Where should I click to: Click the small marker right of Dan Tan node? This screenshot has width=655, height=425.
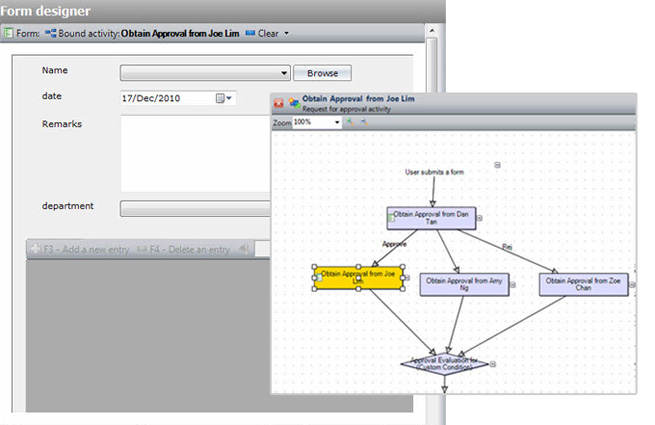point(480,218)
